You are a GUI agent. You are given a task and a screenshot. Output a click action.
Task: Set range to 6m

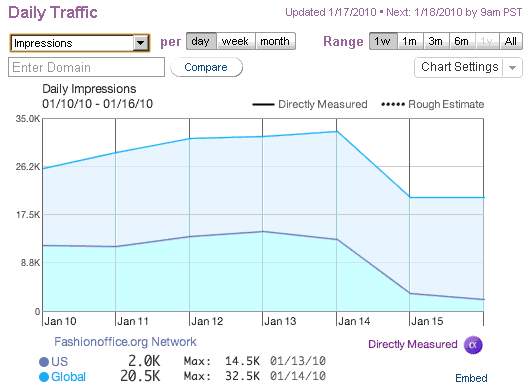pos(462,41)
